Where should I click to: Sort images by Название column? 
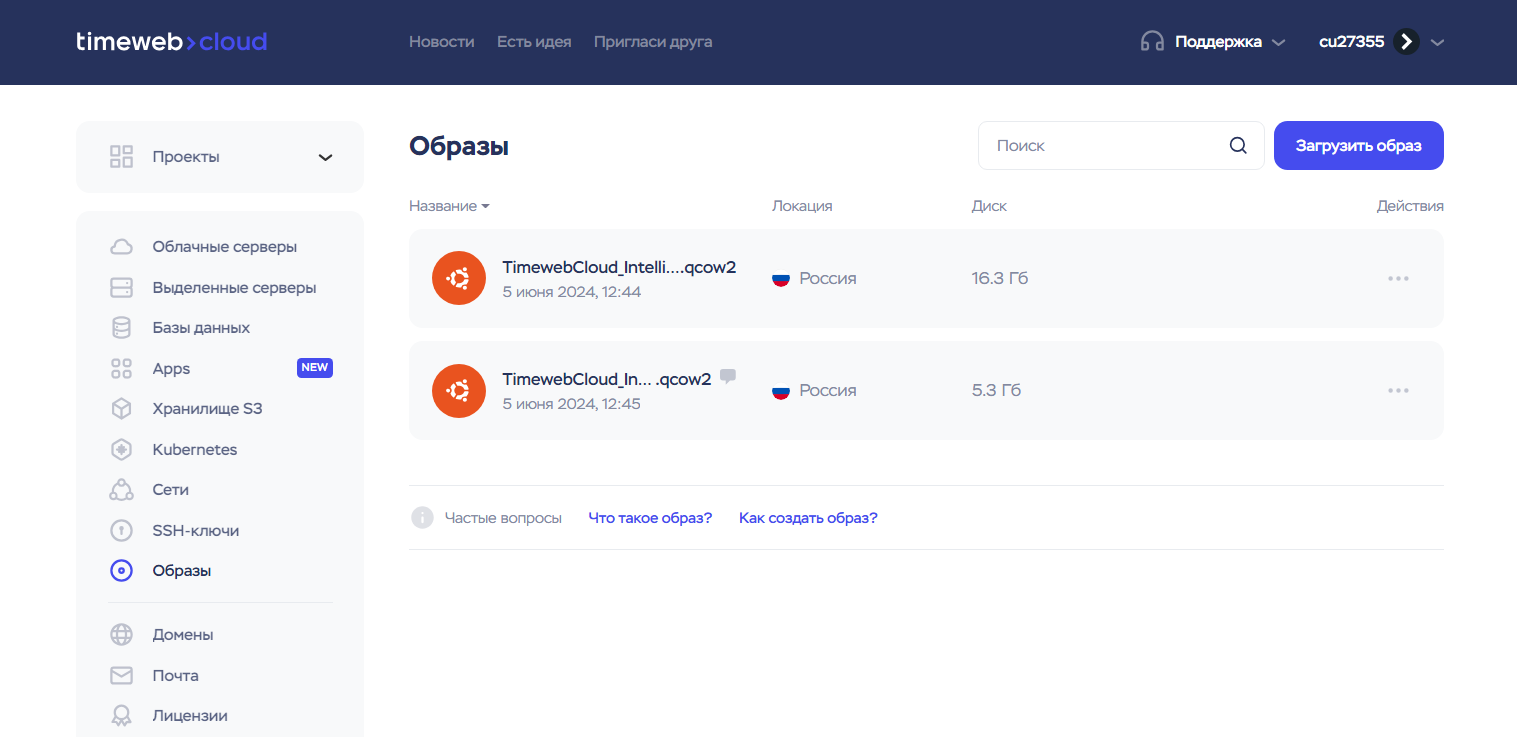448,206
